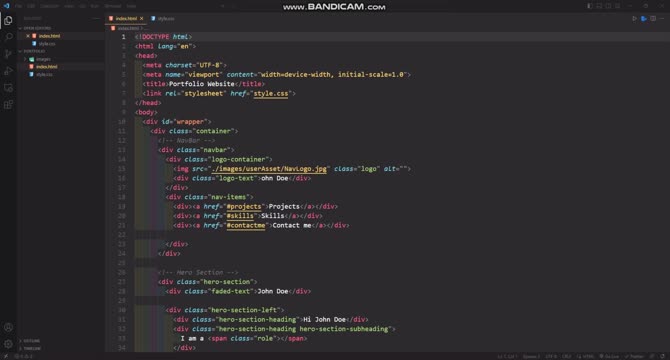This screenshot has width=670, height=360.
Task: Click the Prettier status bar button
Action: point(634,356)
